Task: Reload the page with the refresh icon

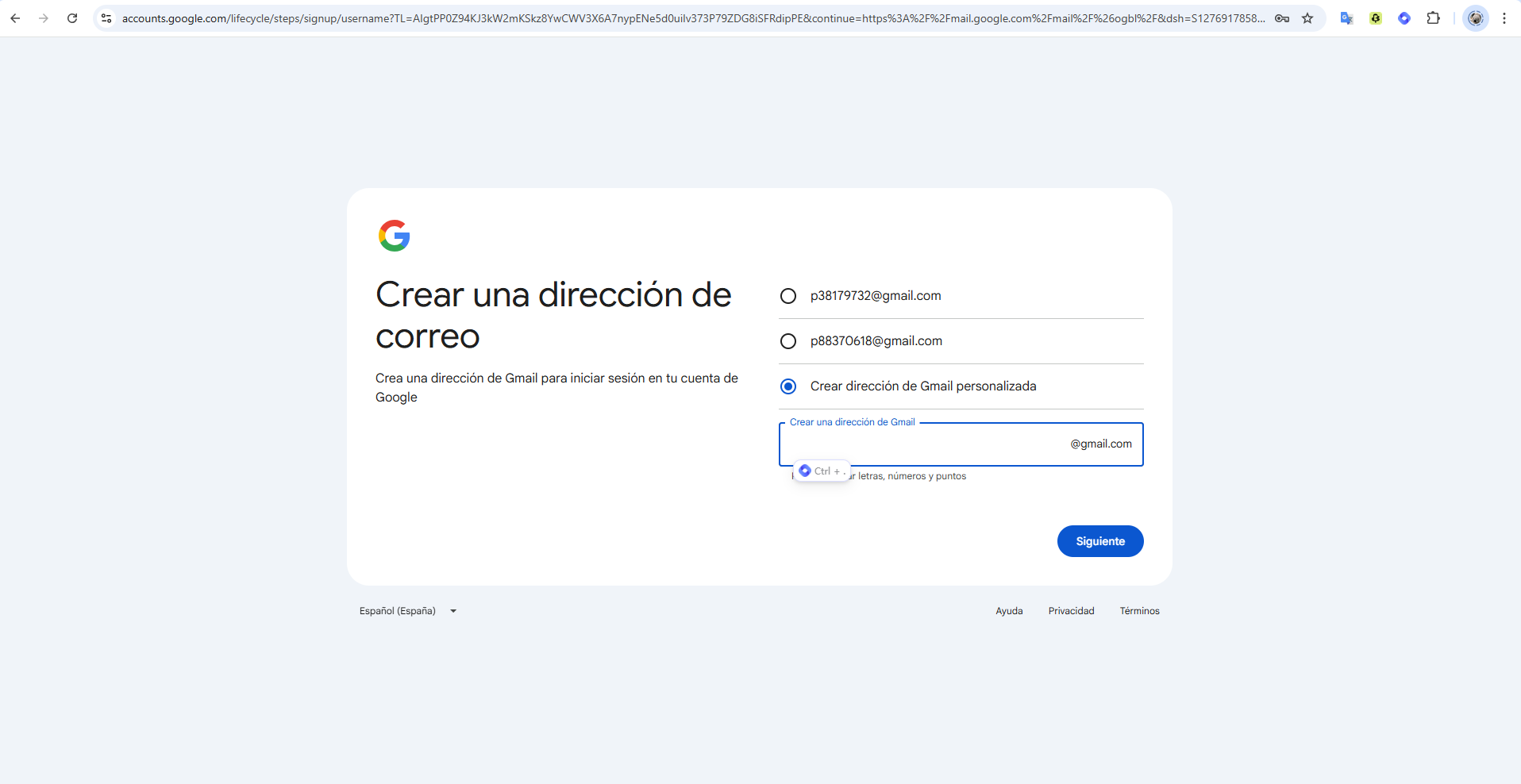Action: (72, 18)
